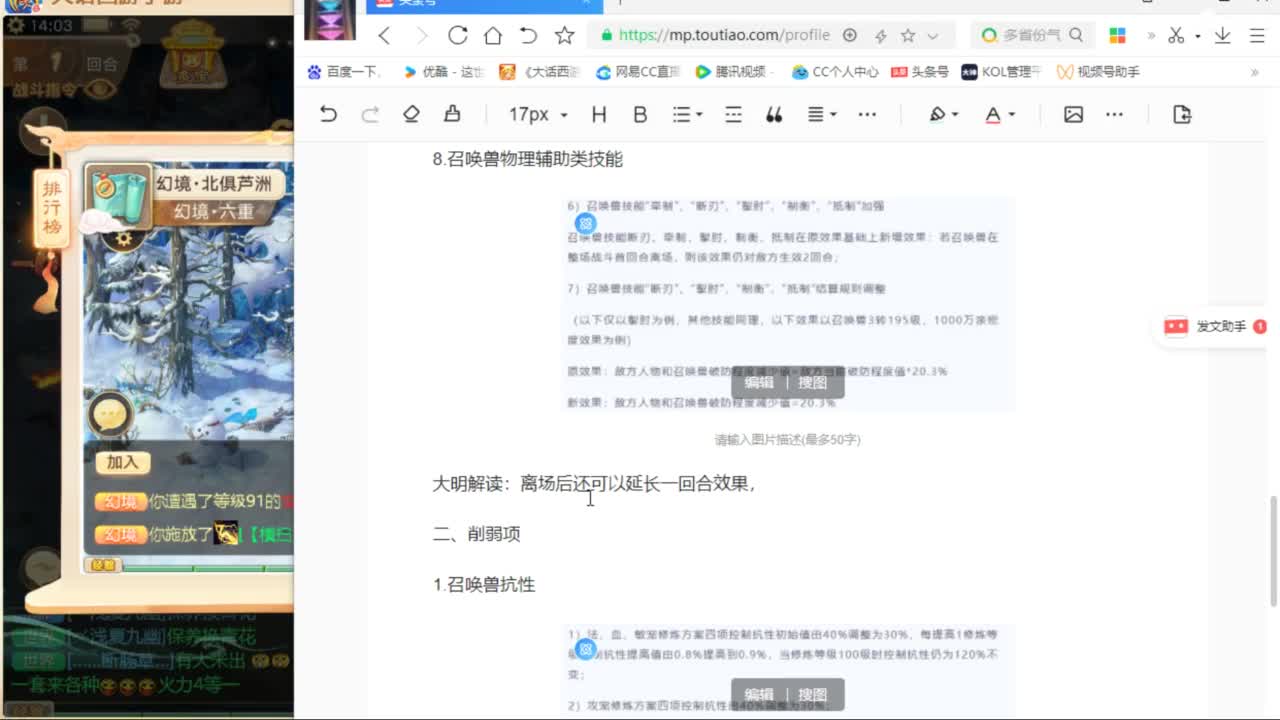Click 编辑 on first article image
1280x720 pixels.
[x=759, y=382]
